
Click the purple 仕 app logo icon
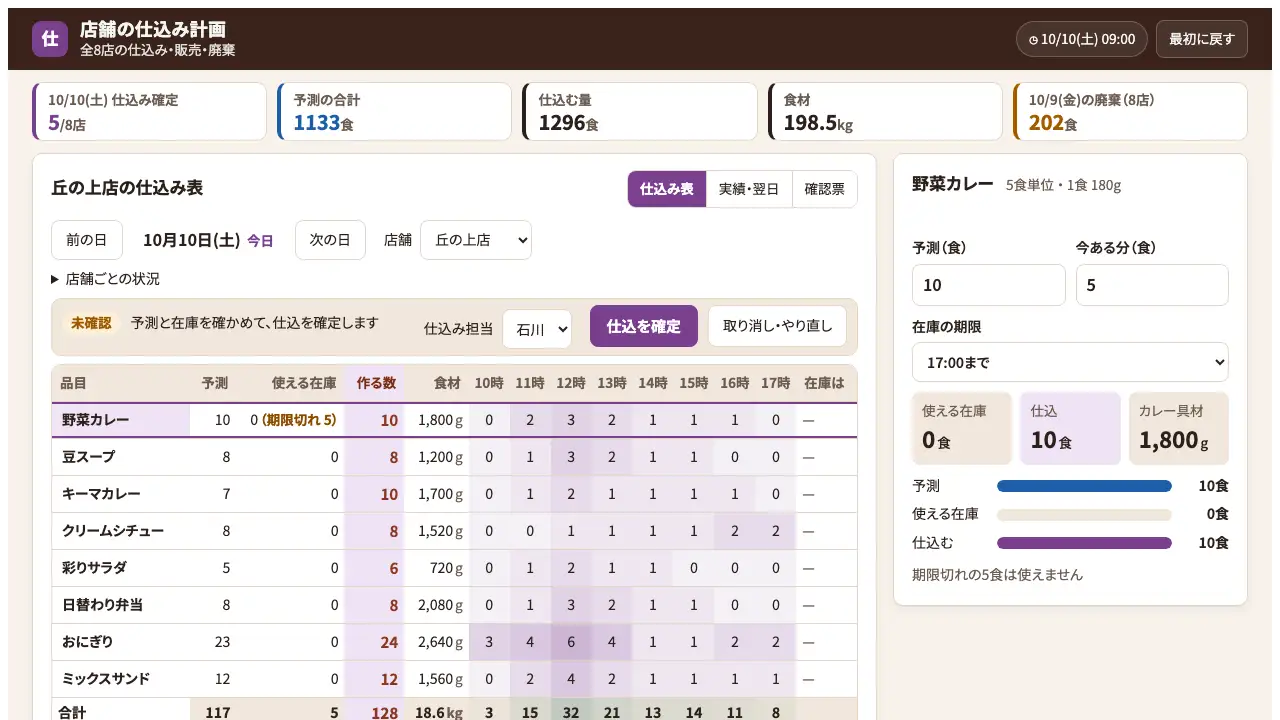[x=50, y=39]
